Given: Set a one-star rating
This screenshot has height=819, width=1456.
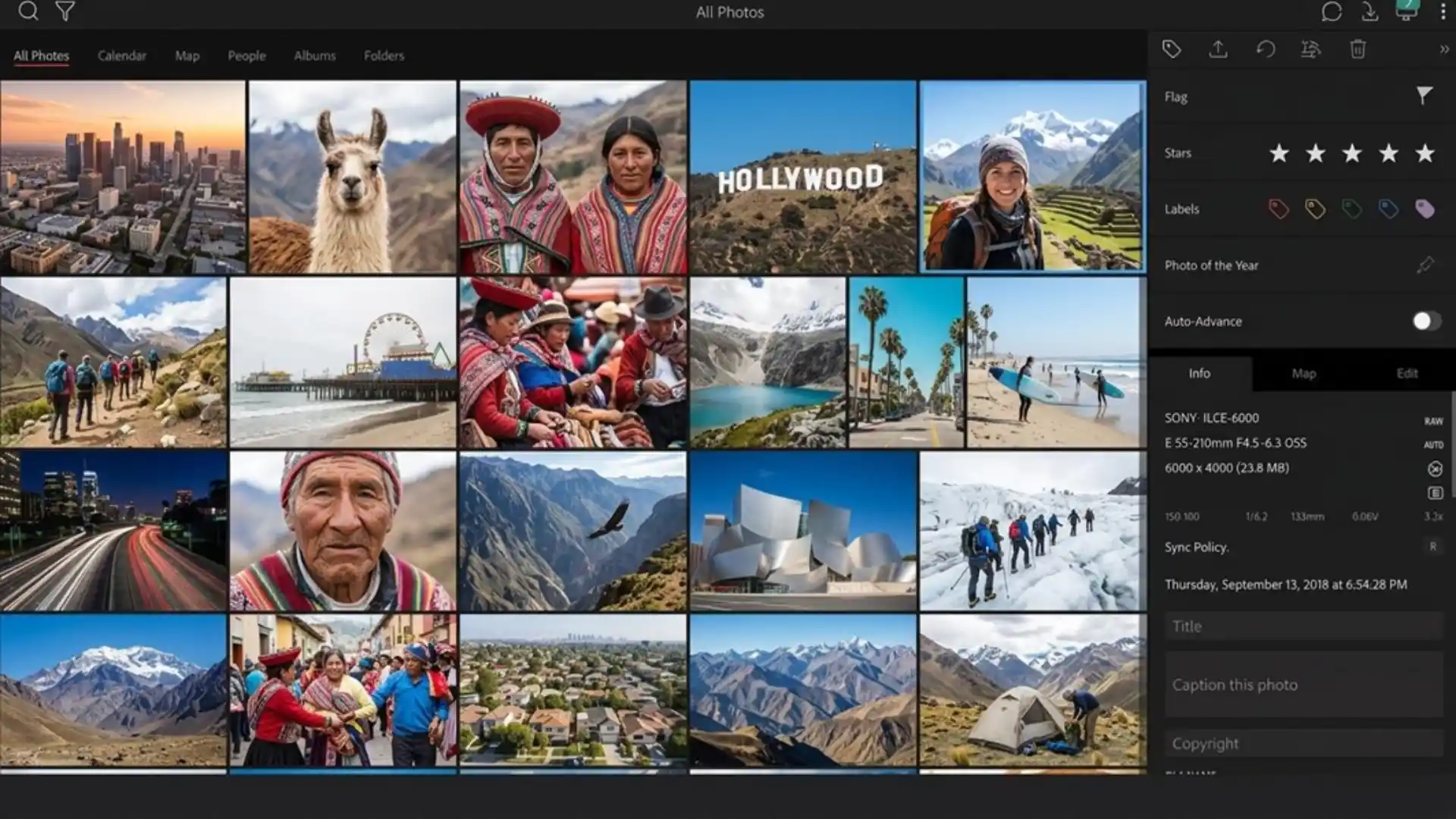Looking at the screenshot, I should tap(1279, 153).
